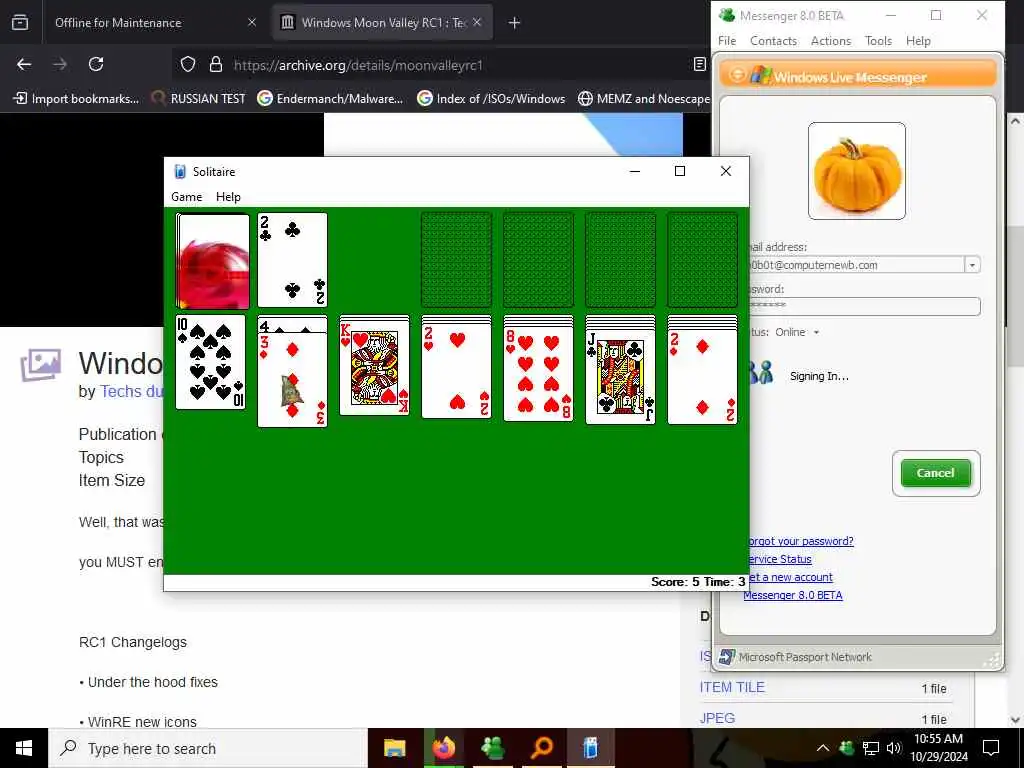Open Messenger Help menu
This screenshot has height=768, width=1024.
918,40
